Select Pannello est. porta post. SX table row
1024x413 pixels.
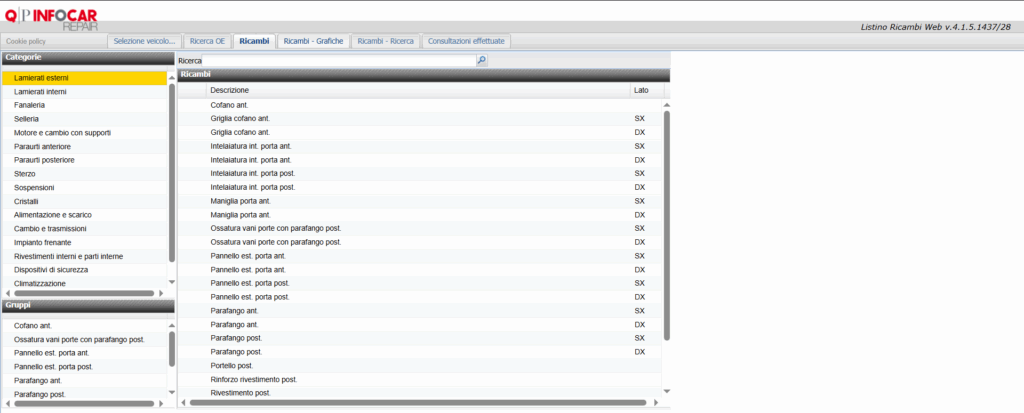pos(421,283)
